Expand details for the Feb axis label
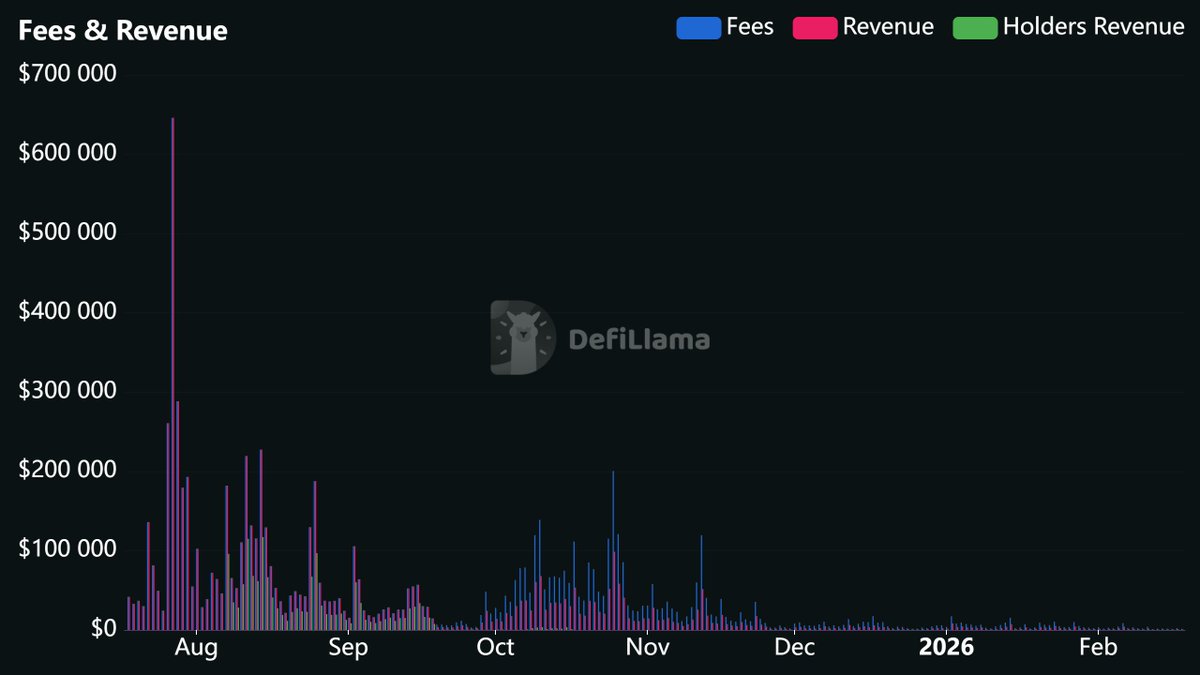 (x=1100, y=648)
